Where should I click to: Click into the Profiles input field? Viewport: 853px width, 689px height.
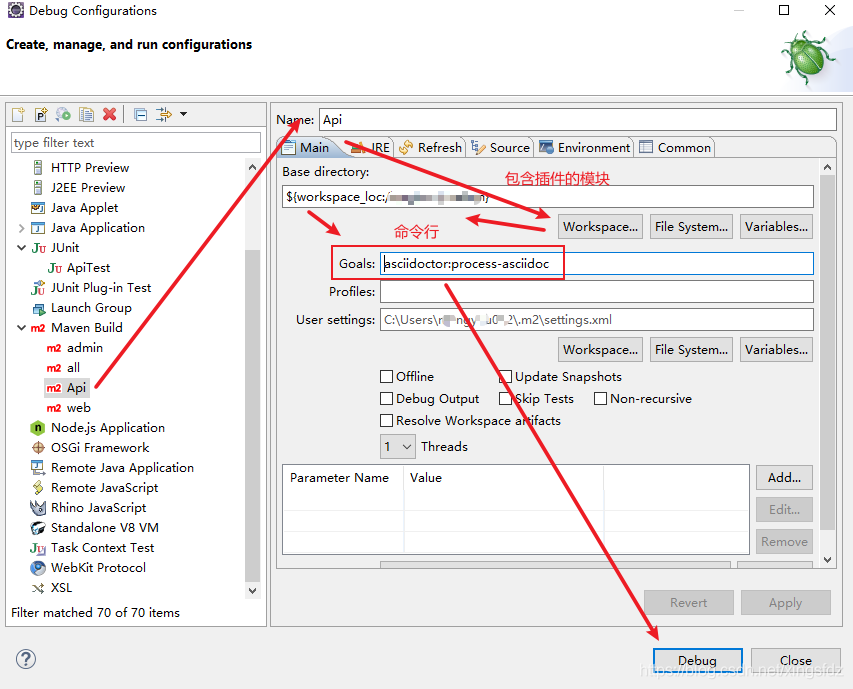coord(596,292)
